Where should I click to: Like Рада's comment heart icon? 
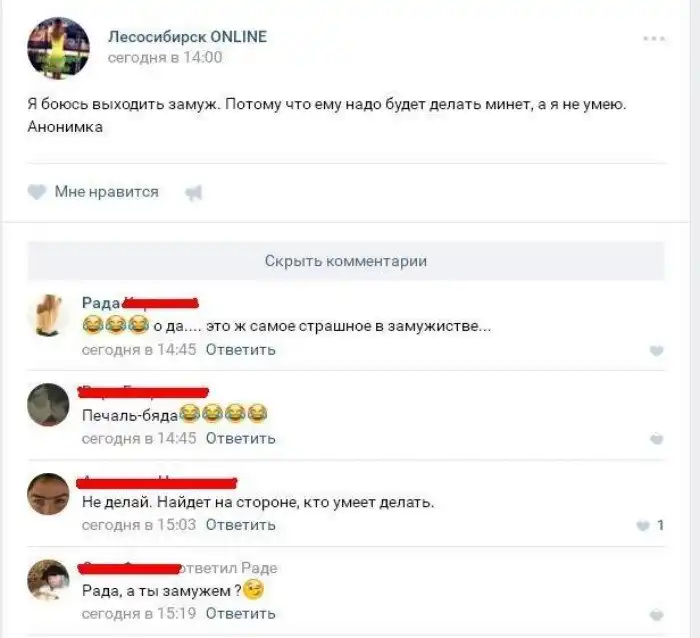point(656,351)
